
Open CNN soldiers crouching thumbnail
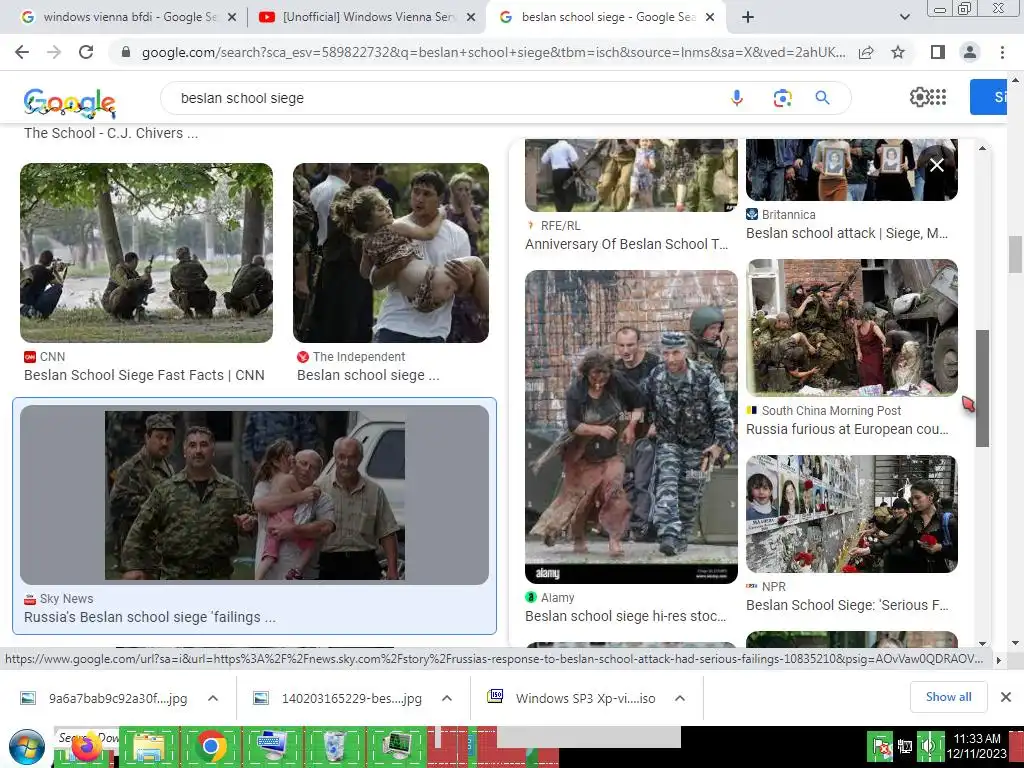tap(146, 253)
